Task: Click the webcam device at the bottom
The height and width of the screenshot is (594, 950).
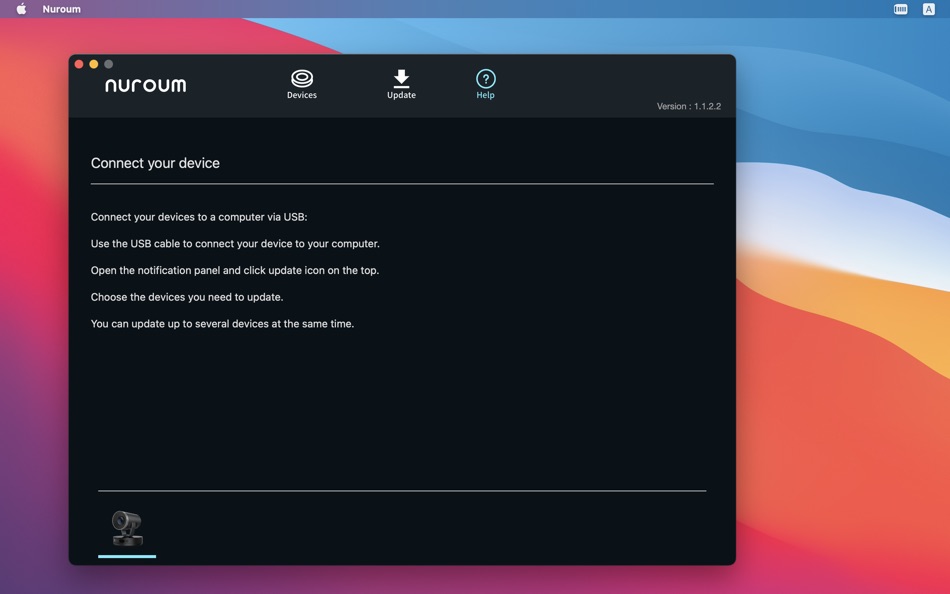Action: coord(126,528)
